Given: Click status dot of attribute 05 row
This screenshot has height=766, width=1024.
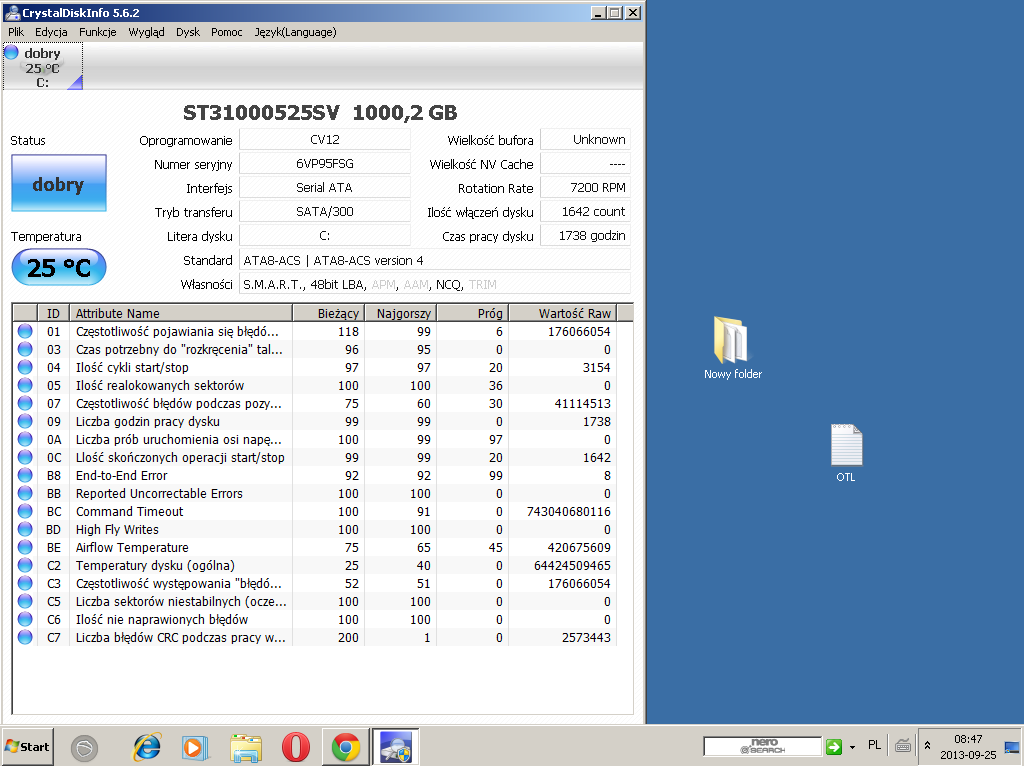Looking at the screenshot, I should [25, 385].
